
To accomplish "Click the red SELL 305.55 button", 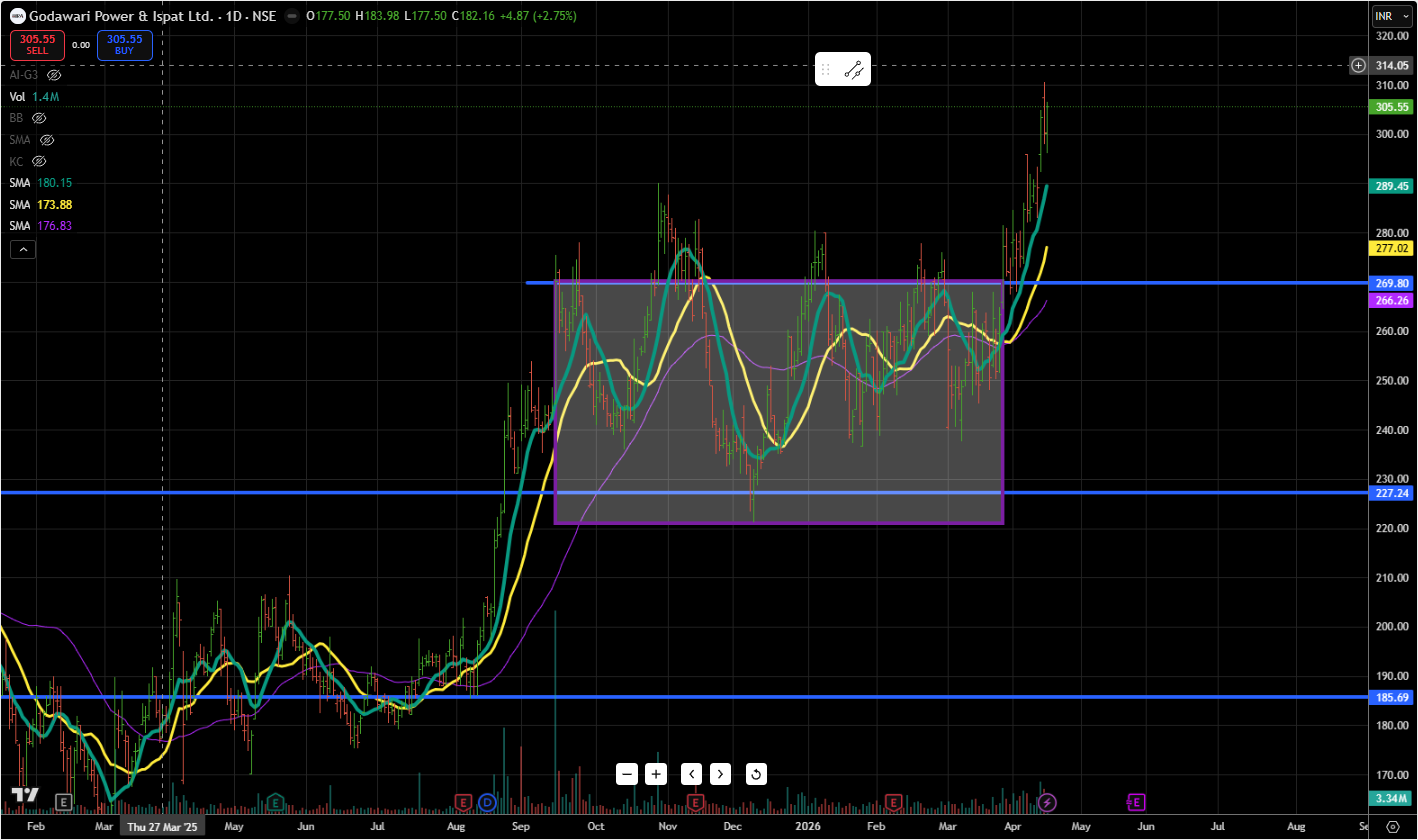I will [x=37, y=44].
